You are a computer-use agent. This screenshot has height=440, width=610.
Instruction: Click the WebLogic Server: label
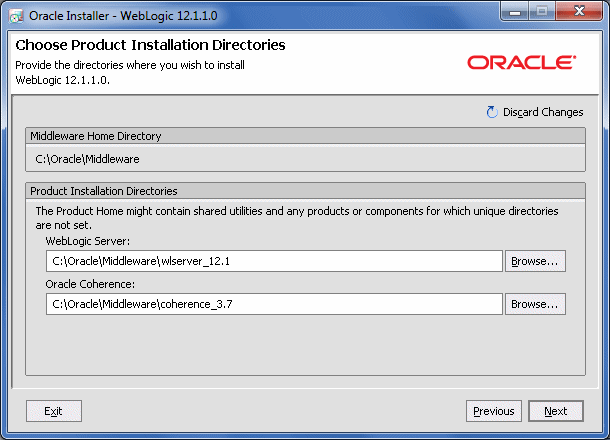tap(88, 241)
